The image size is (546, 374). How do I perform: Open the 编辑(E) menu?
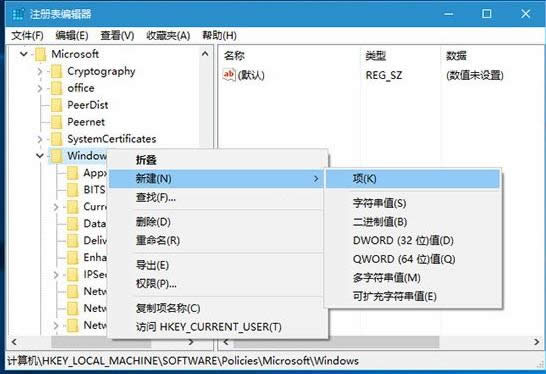pos(72,36)
